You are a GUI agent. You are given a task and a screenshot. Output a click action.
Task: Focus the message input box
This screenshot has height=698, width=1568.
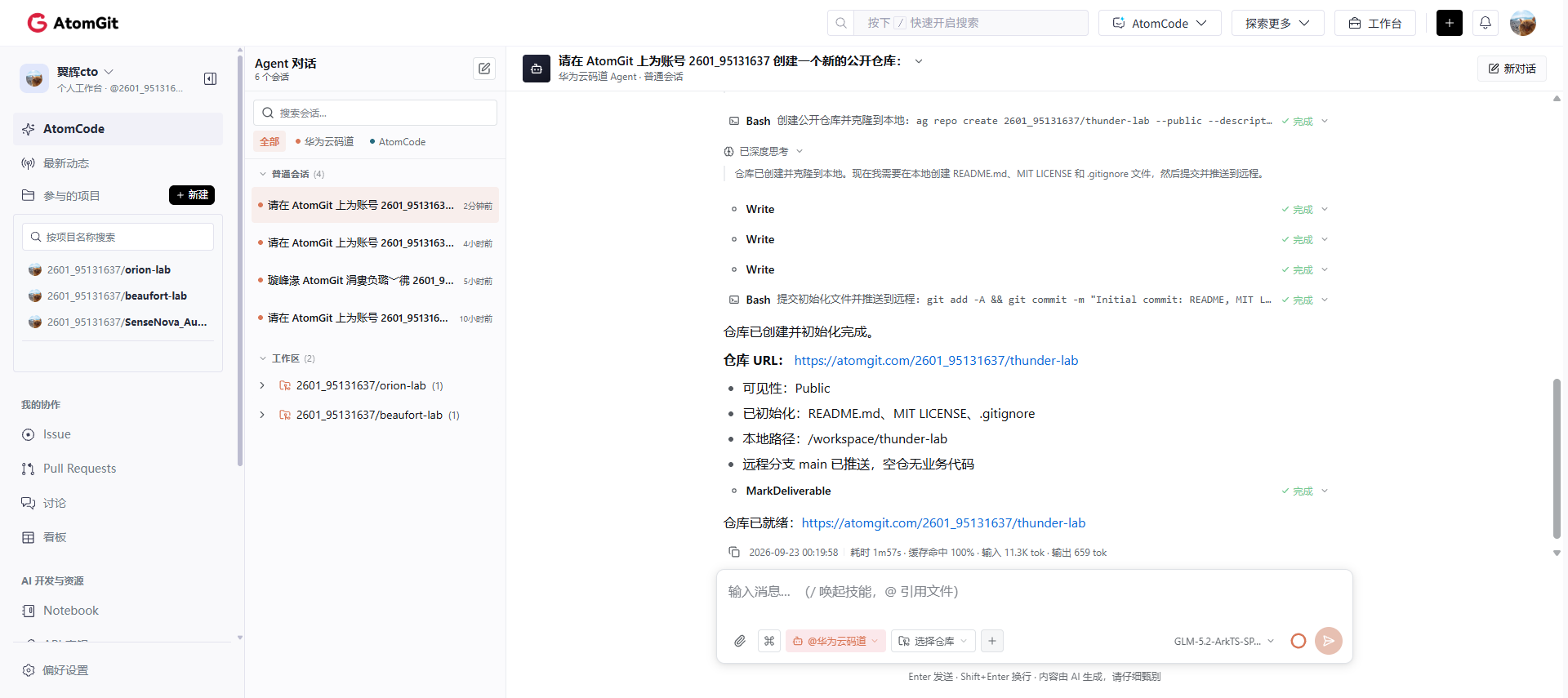(x=1034, y=592)
